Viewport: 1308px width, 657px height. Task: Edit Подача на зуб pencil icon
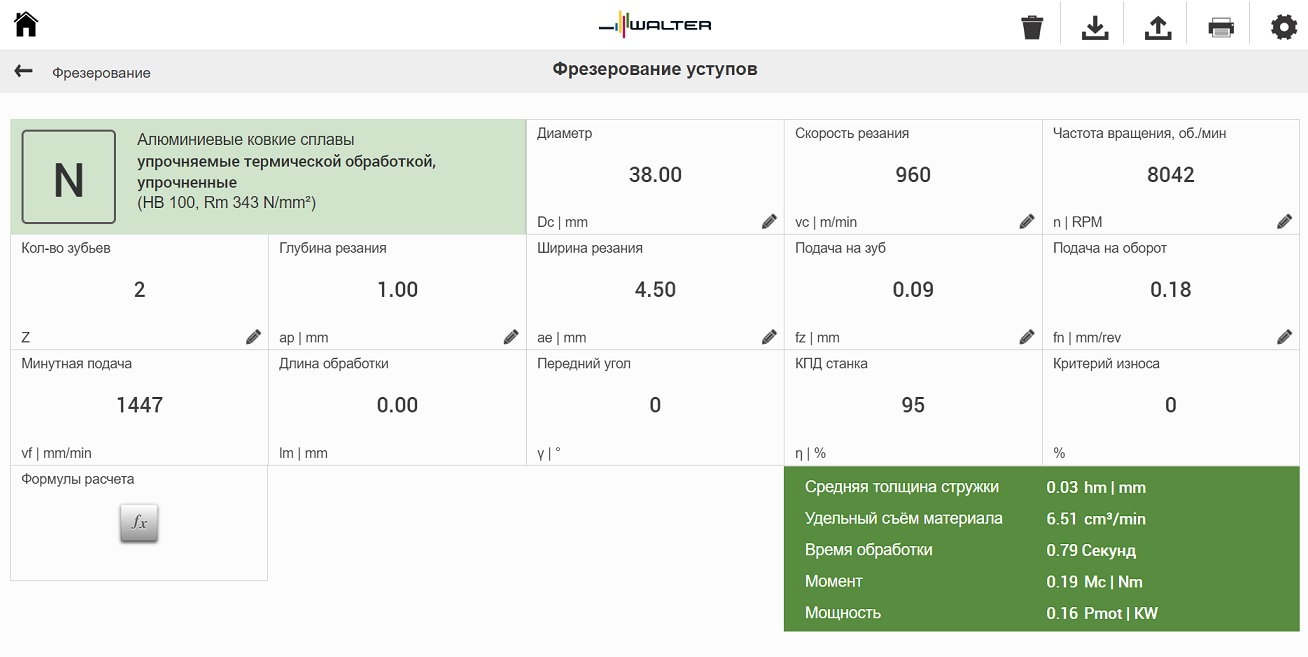click(x=1027, y=337)
